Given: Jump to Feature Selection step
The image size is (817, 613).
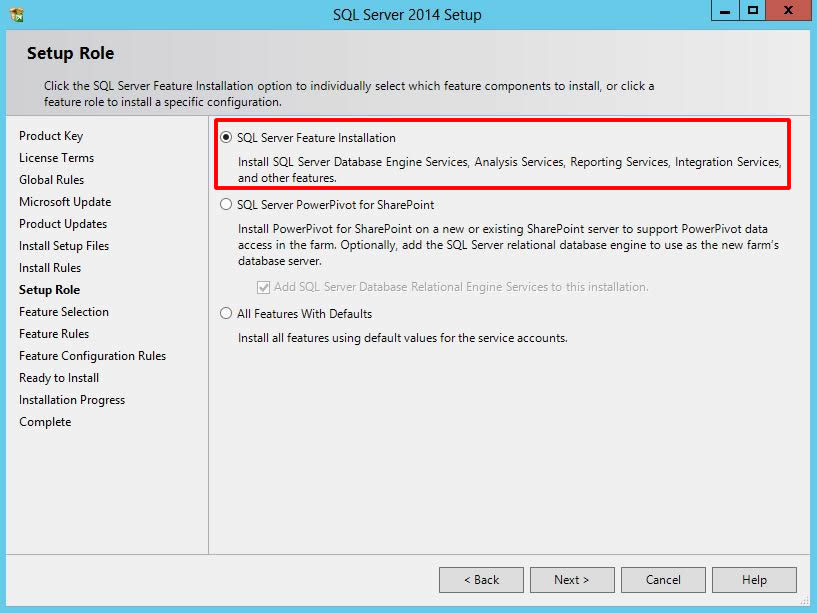Looking at the screenshot, I should 64,312.
